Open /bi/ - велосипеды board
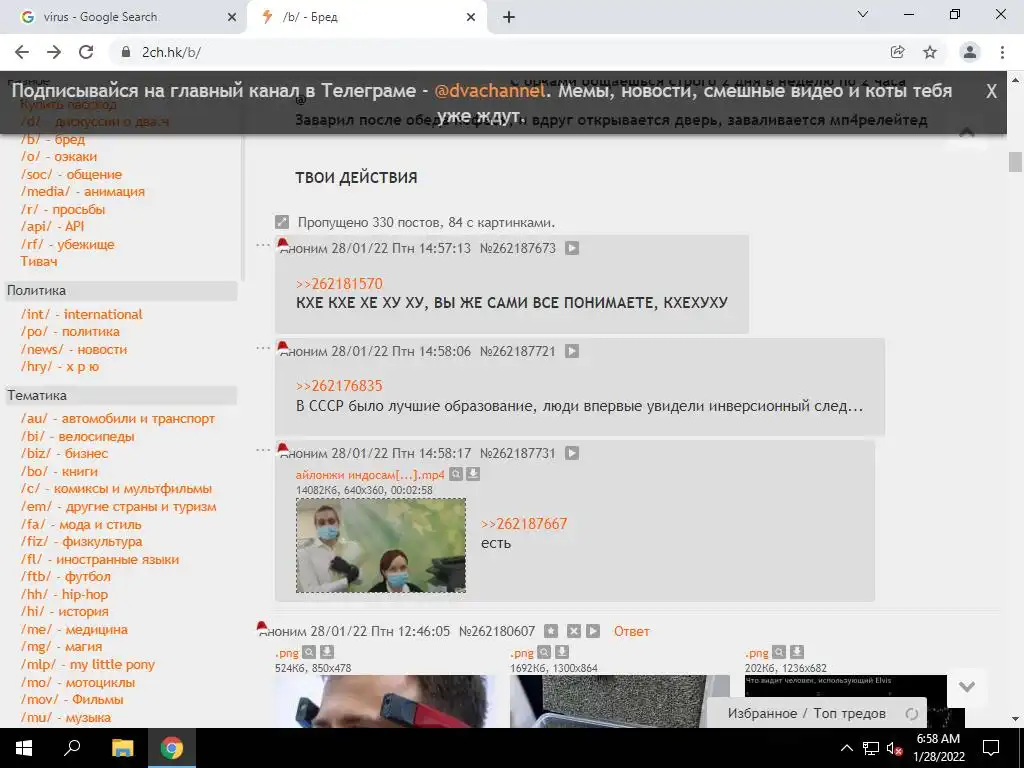Image resolution: width=1024 pixels, height=768 pixels. (77, 436)
